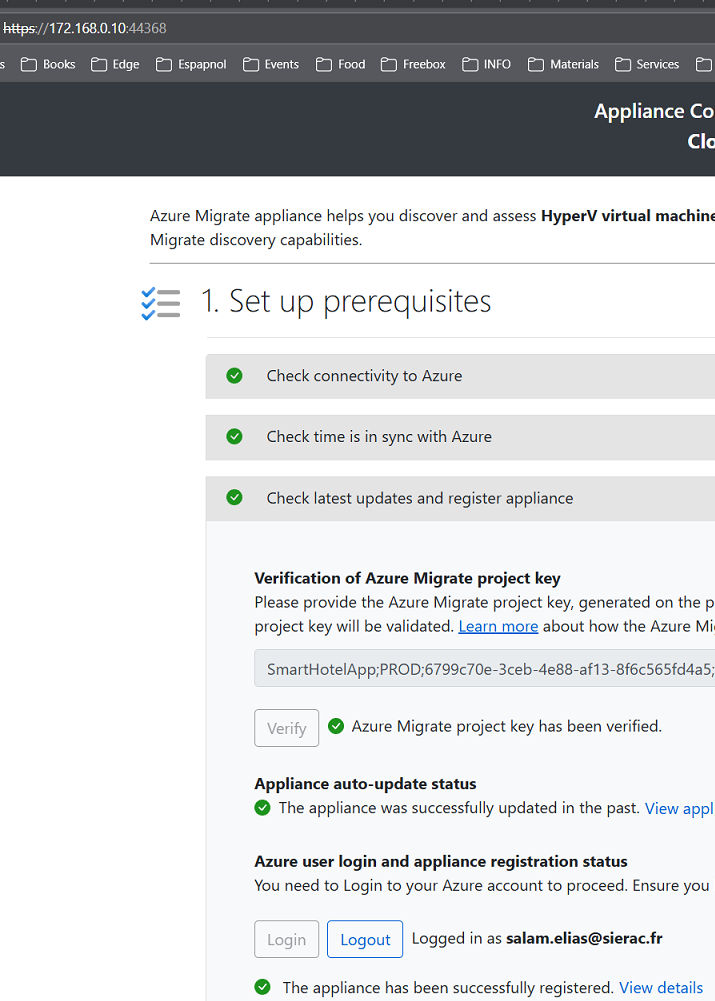This screenshot has width=715, height=1001.
Task: Open the INFO bookmarks folder
Action: (x=486, y=64)
